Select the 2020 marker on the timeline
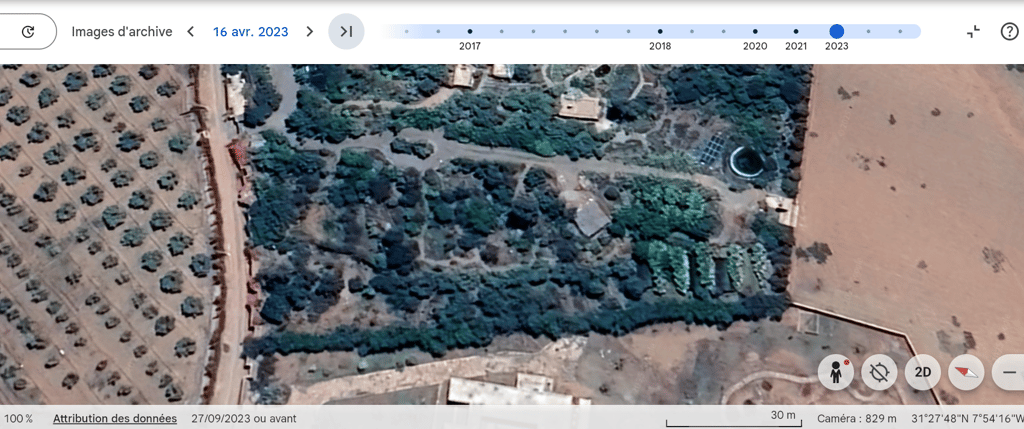 (x=755, y=31)
